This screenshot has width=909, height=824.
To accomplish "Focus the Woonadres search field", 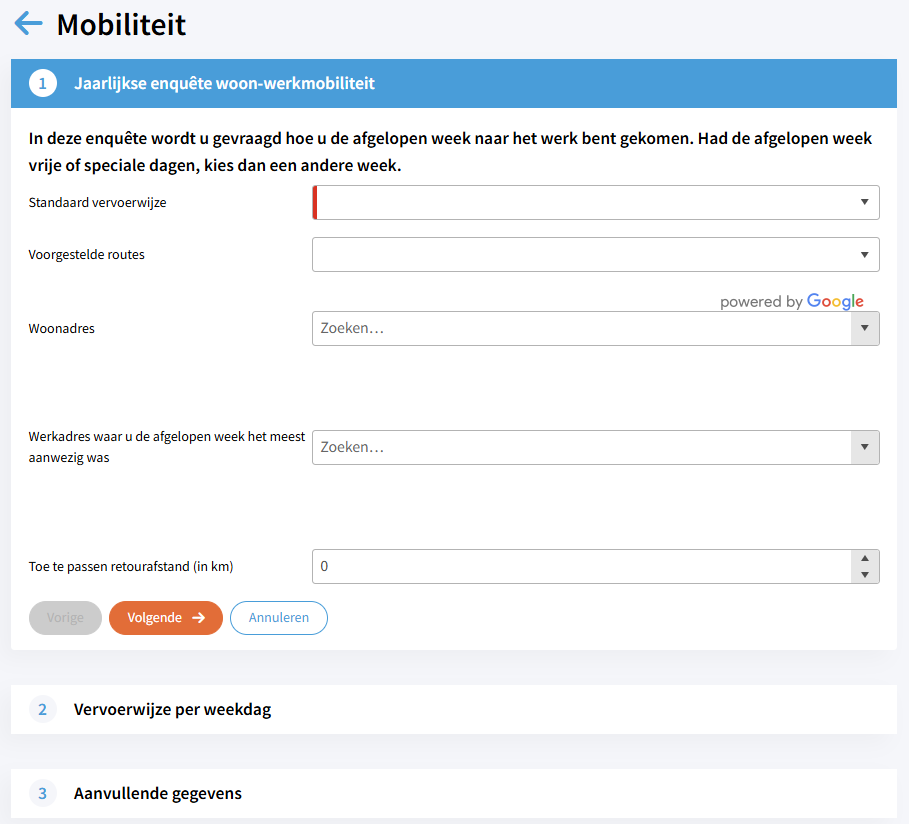I will coord(580,328).
